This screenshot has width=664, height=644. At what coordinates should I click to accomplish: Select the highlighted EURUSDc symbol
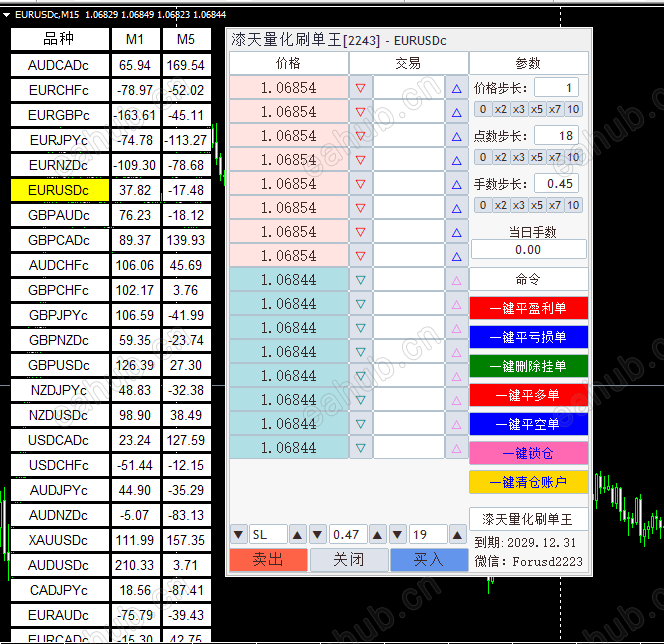point(60,190)
